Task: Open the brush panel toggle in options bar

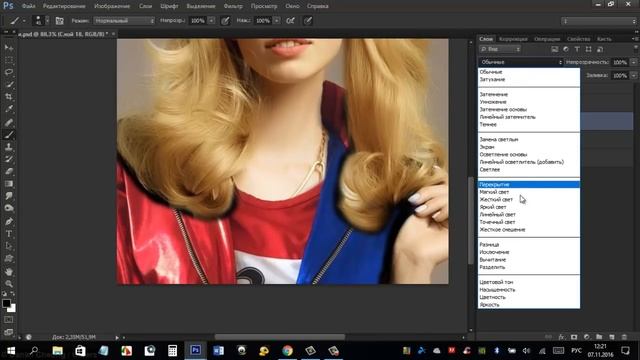Action: pyautogui.click(x=60, y=20)
